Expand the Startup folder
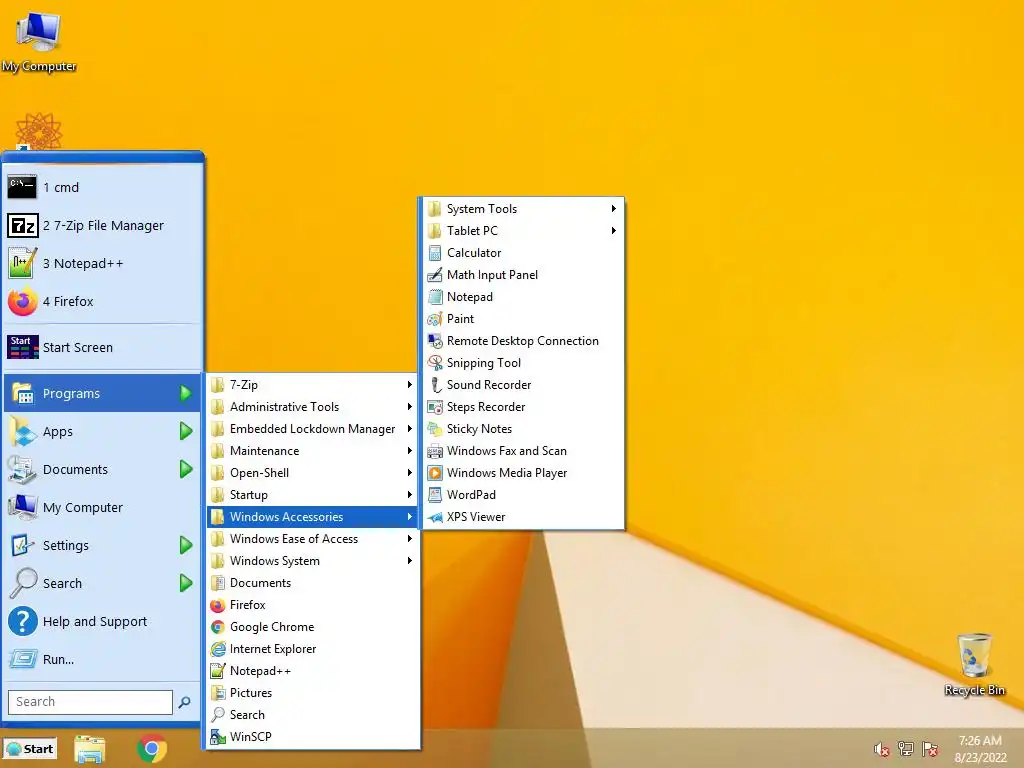This screenshot has width=1024, height=768. [312, 494]
